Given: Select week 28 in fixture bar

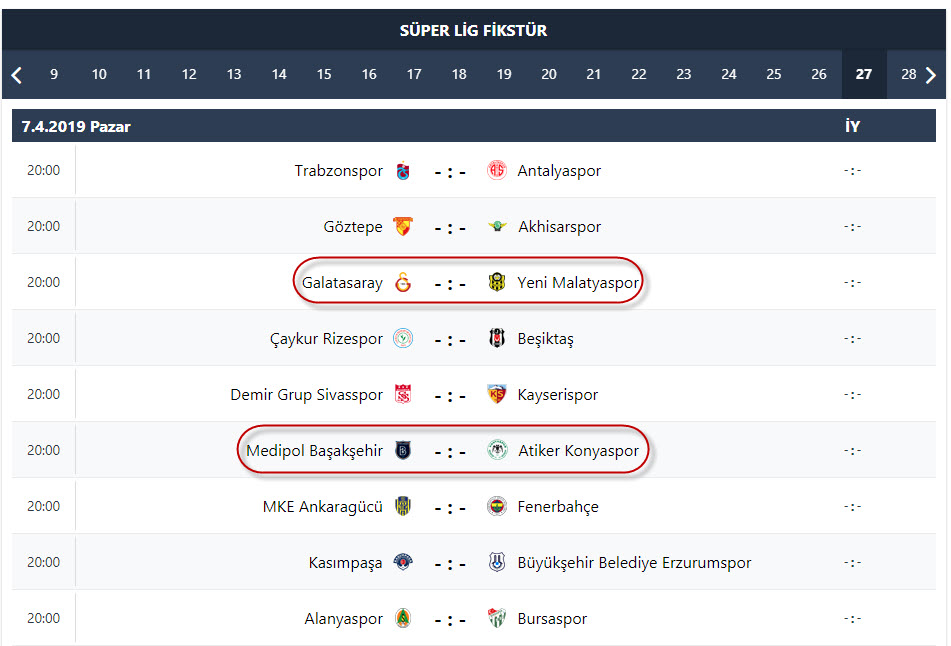Looking at the screenshot, I should coord(908,75).
